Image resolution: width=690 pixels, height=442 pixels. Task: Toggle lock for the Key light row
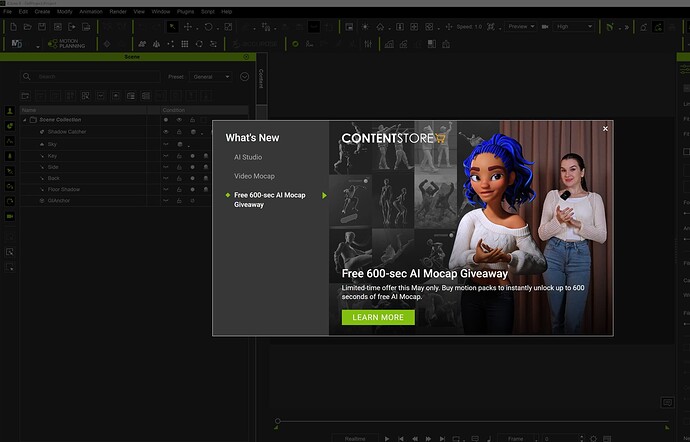(179, 156)
